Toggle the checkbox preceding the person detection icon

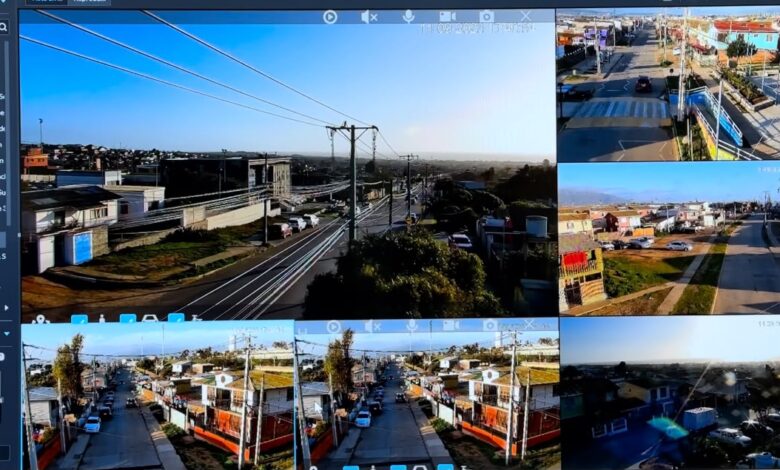point(79,319)
